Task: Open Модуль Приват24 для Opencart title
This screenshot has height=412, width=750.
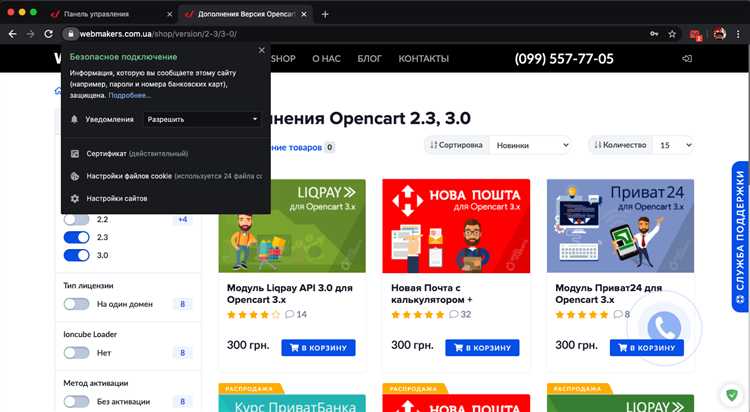Action: [x=608, y=294]
